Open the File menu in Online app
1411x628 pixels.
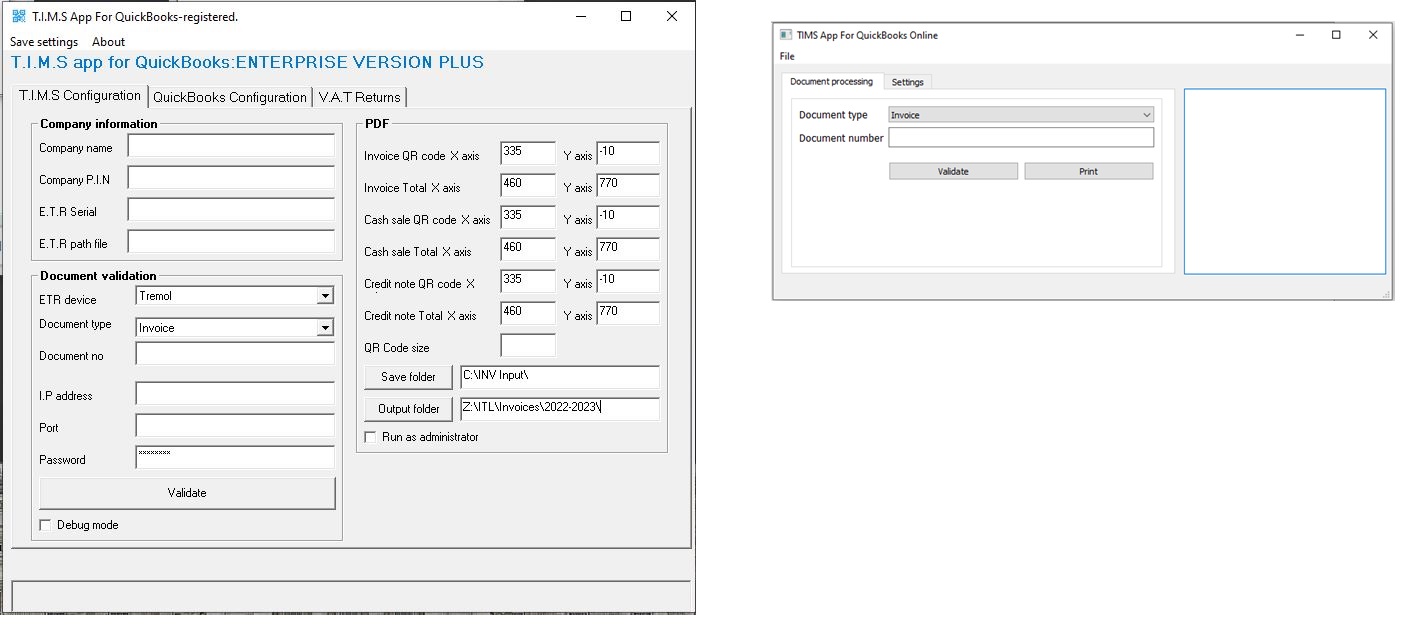click(x=787, y=56)
